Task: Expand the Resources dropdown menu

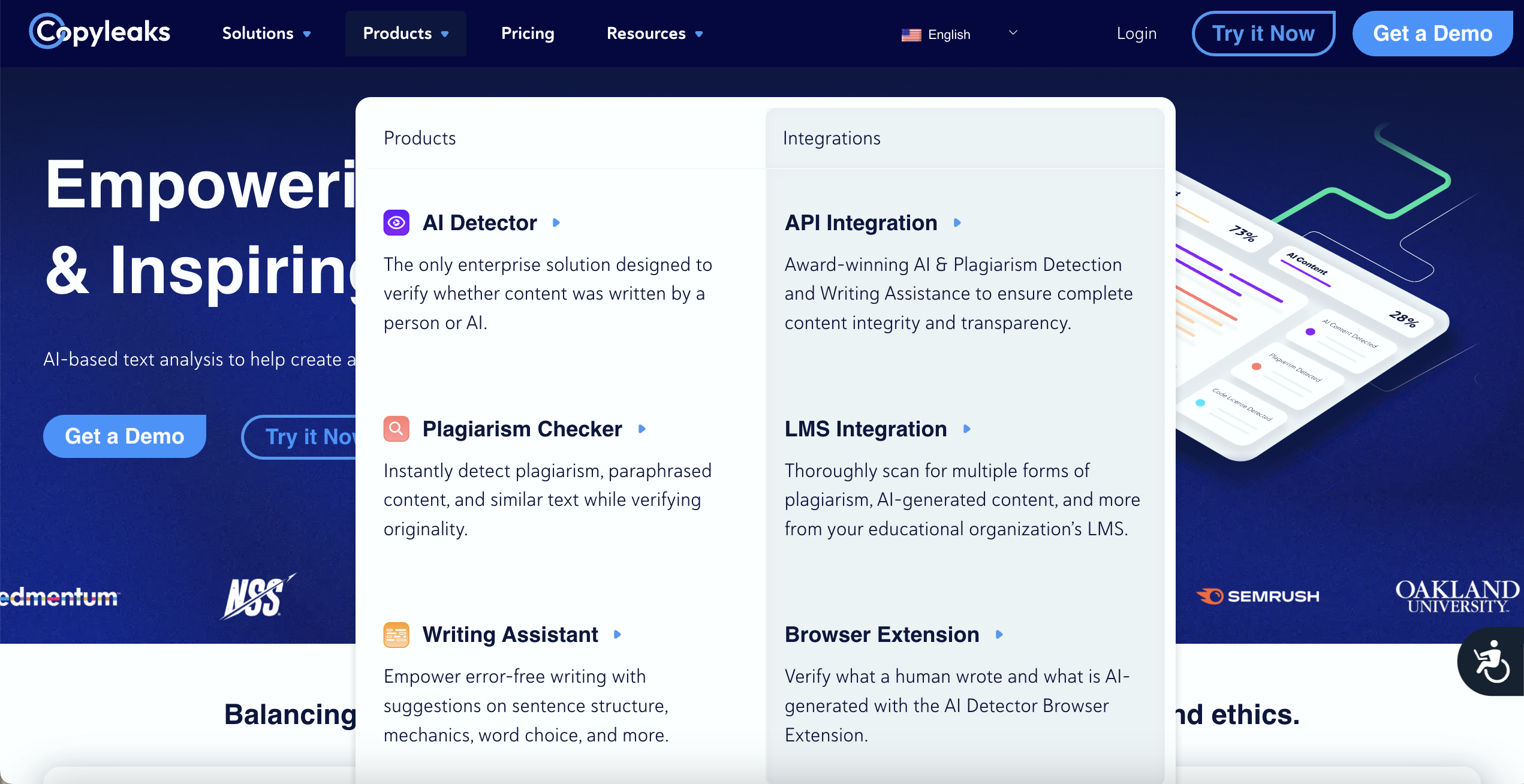Action: click(654, 34)
